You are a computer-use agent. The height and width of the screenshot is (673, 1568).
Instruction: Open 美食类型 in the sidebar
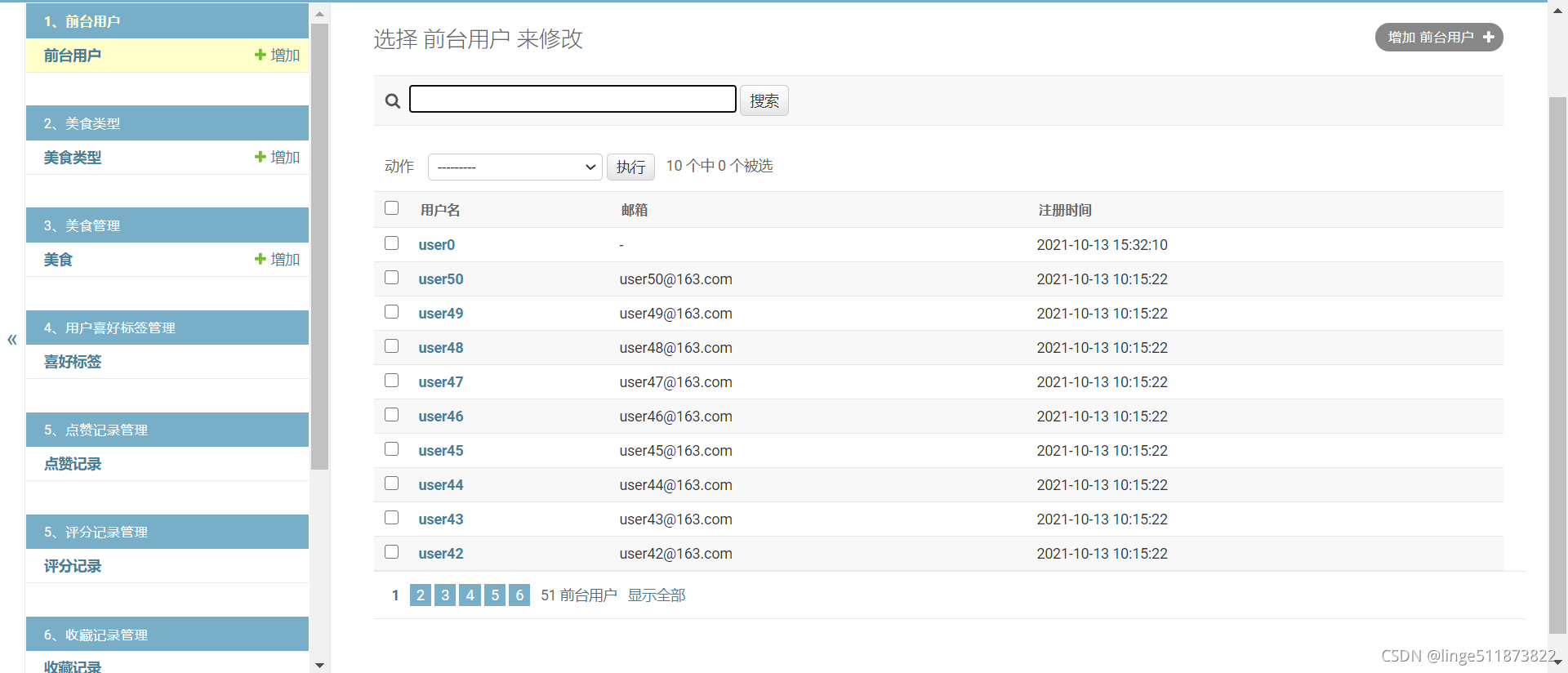(x=73, y=158)
